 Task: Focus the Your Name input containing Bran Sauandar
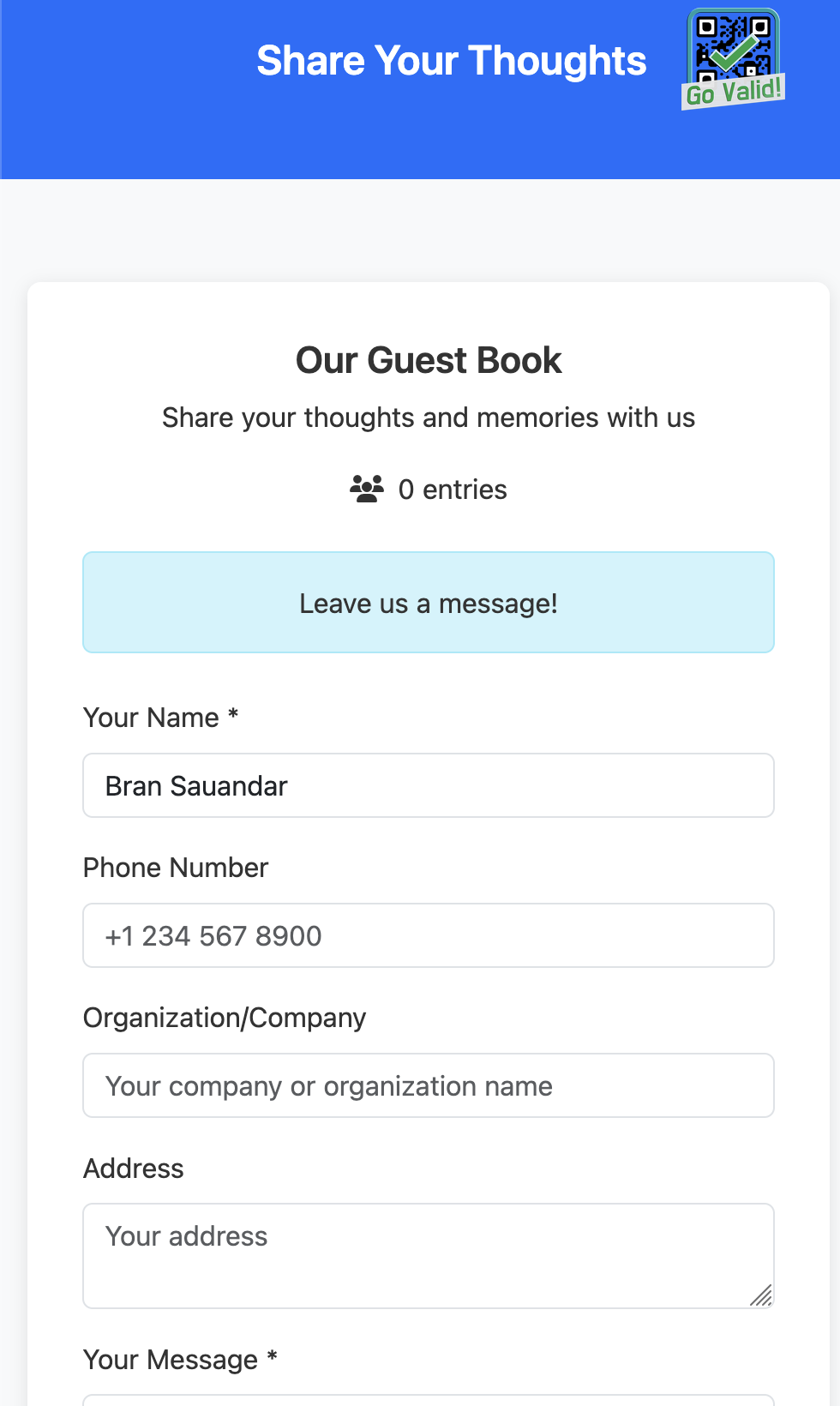pos(429,785)
